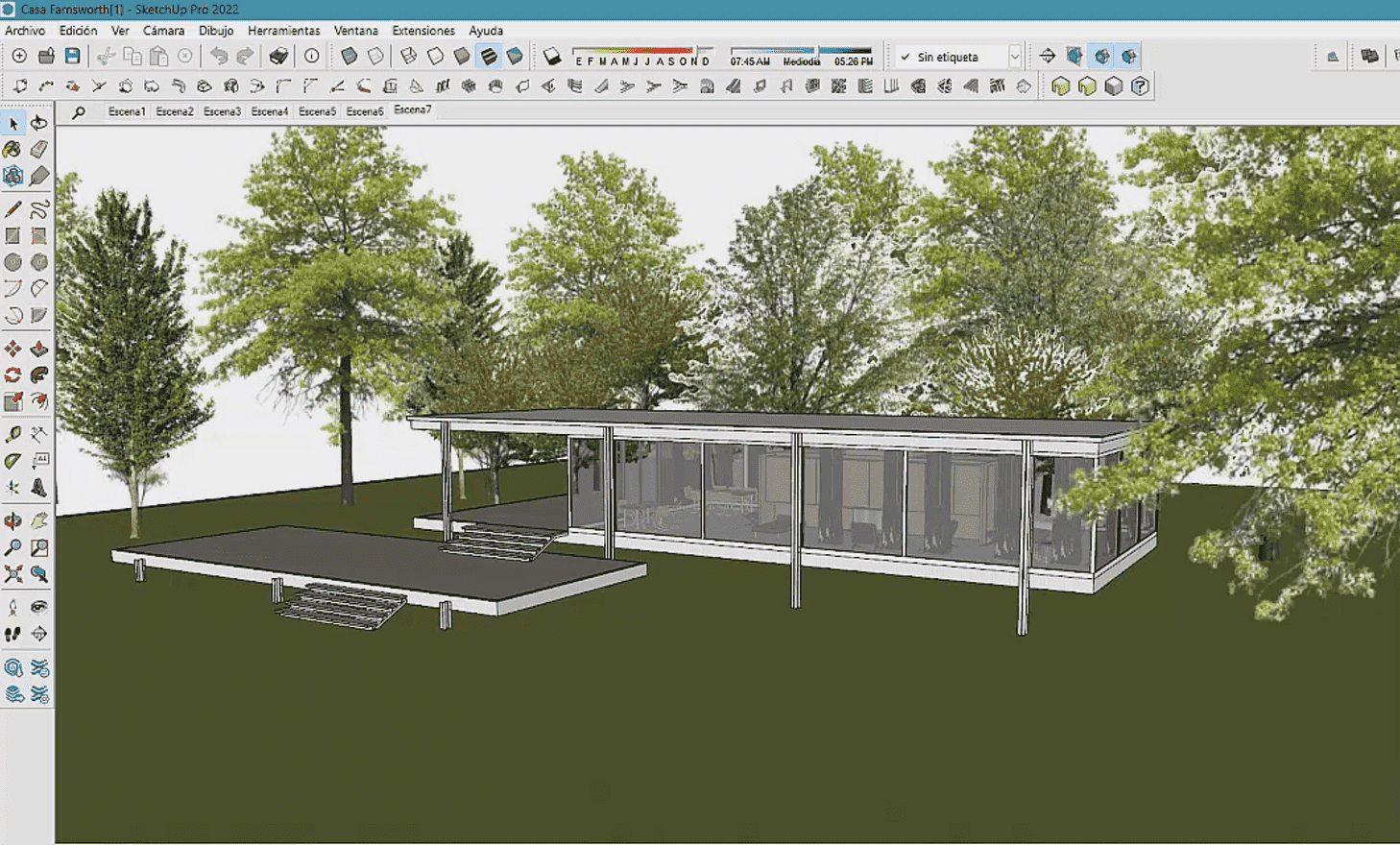Pick the Offset tool
Image resolution: width=1400 pixels, height=845 pixels.
pos(39,401)
